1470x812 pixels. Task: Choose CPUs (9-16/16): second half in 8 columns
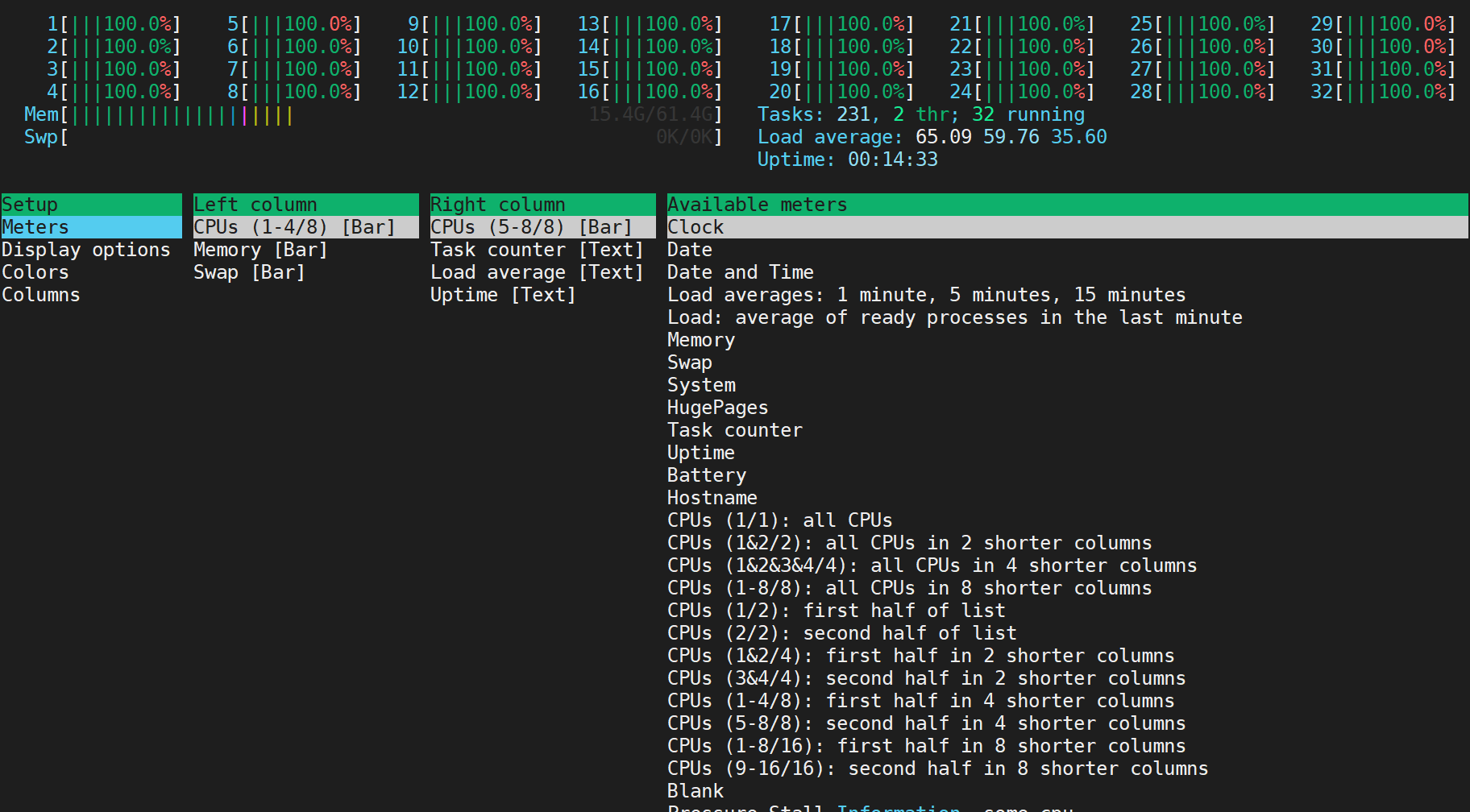click(938, 768)
